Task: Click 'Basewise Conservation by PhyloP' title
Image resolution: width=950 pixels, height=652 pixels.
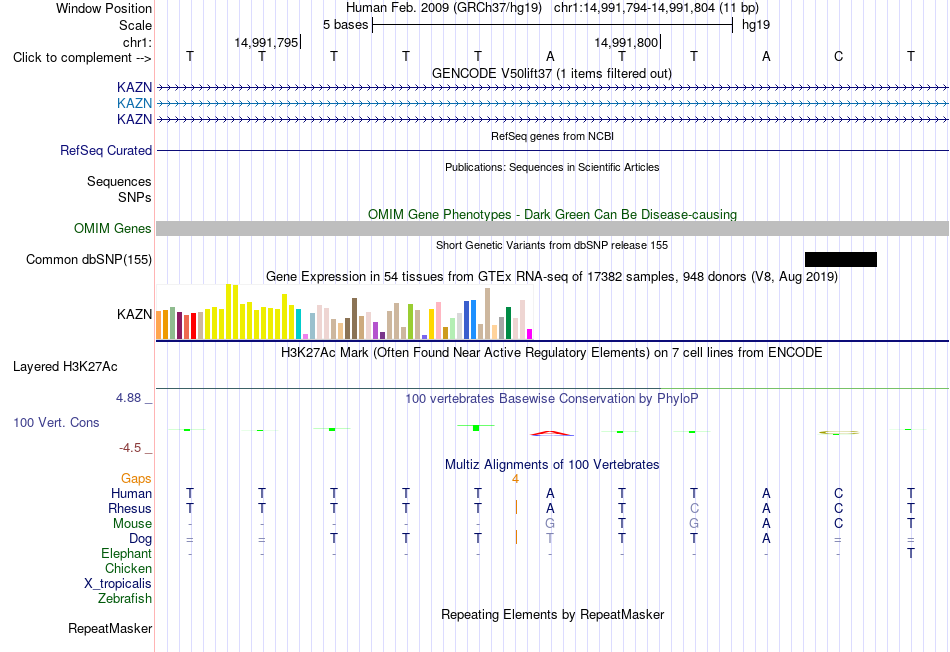Action: [551, 399]
